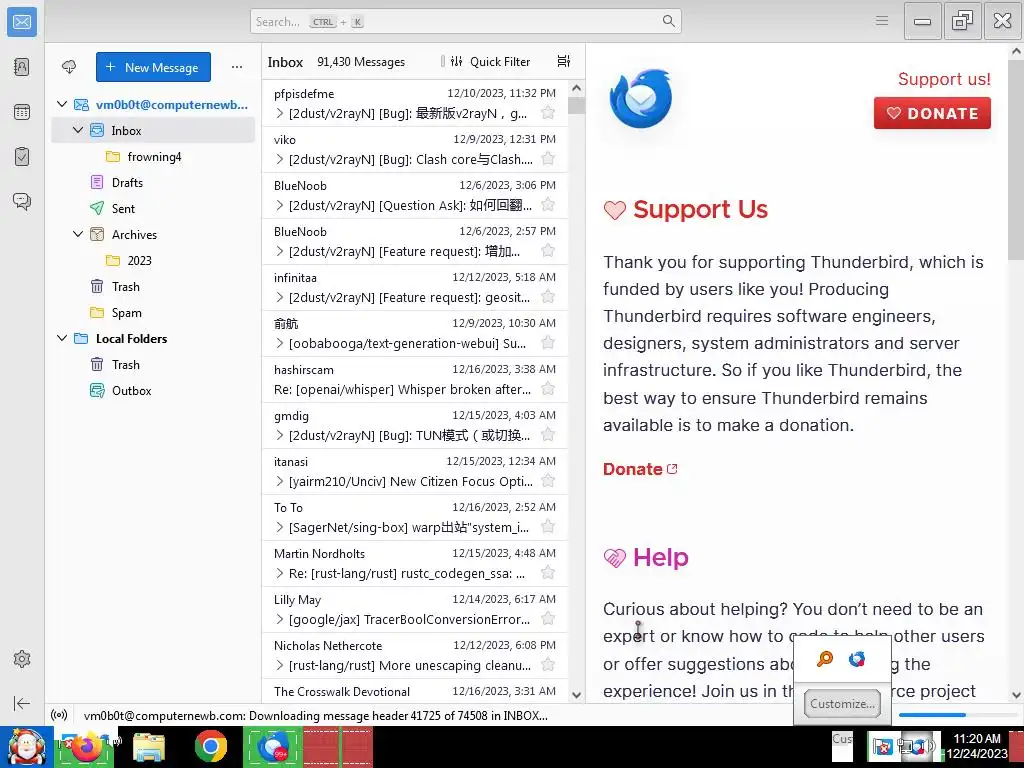This screenshot has height=768, width=1024.
Task: Open the Tasks space
Action: click(22, 157)
